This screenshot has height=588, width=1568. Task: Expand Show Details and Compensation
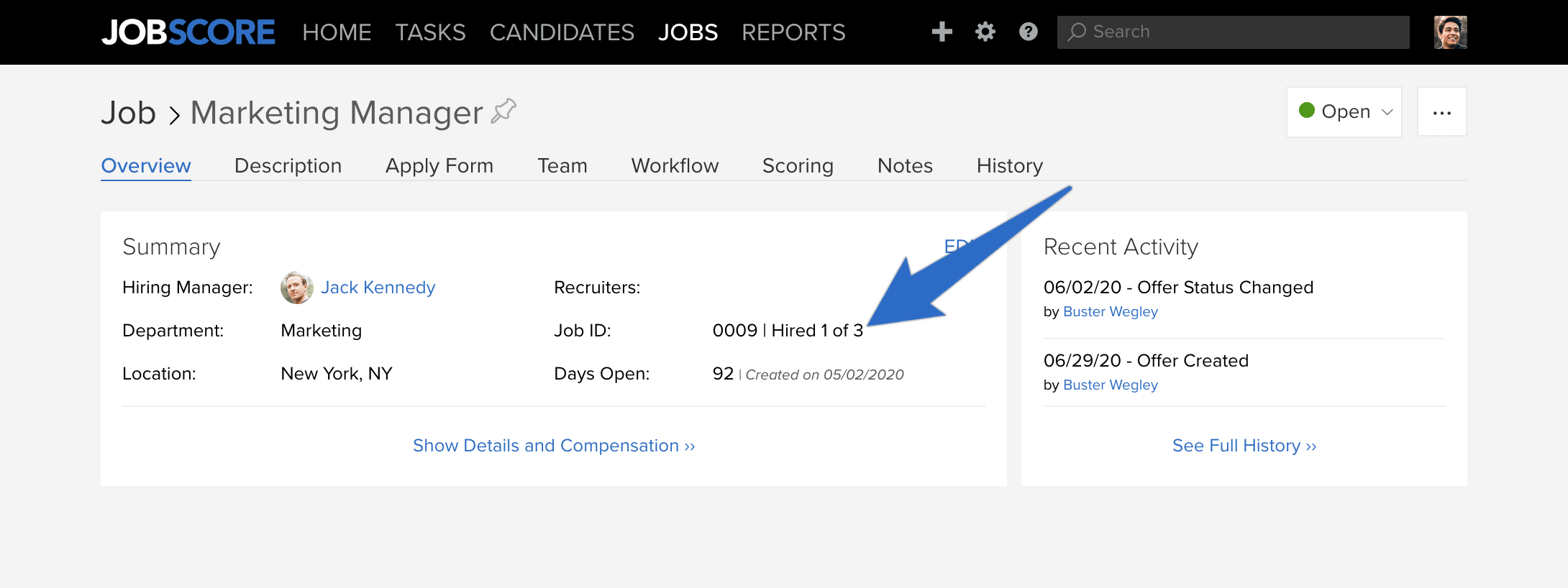554,446
